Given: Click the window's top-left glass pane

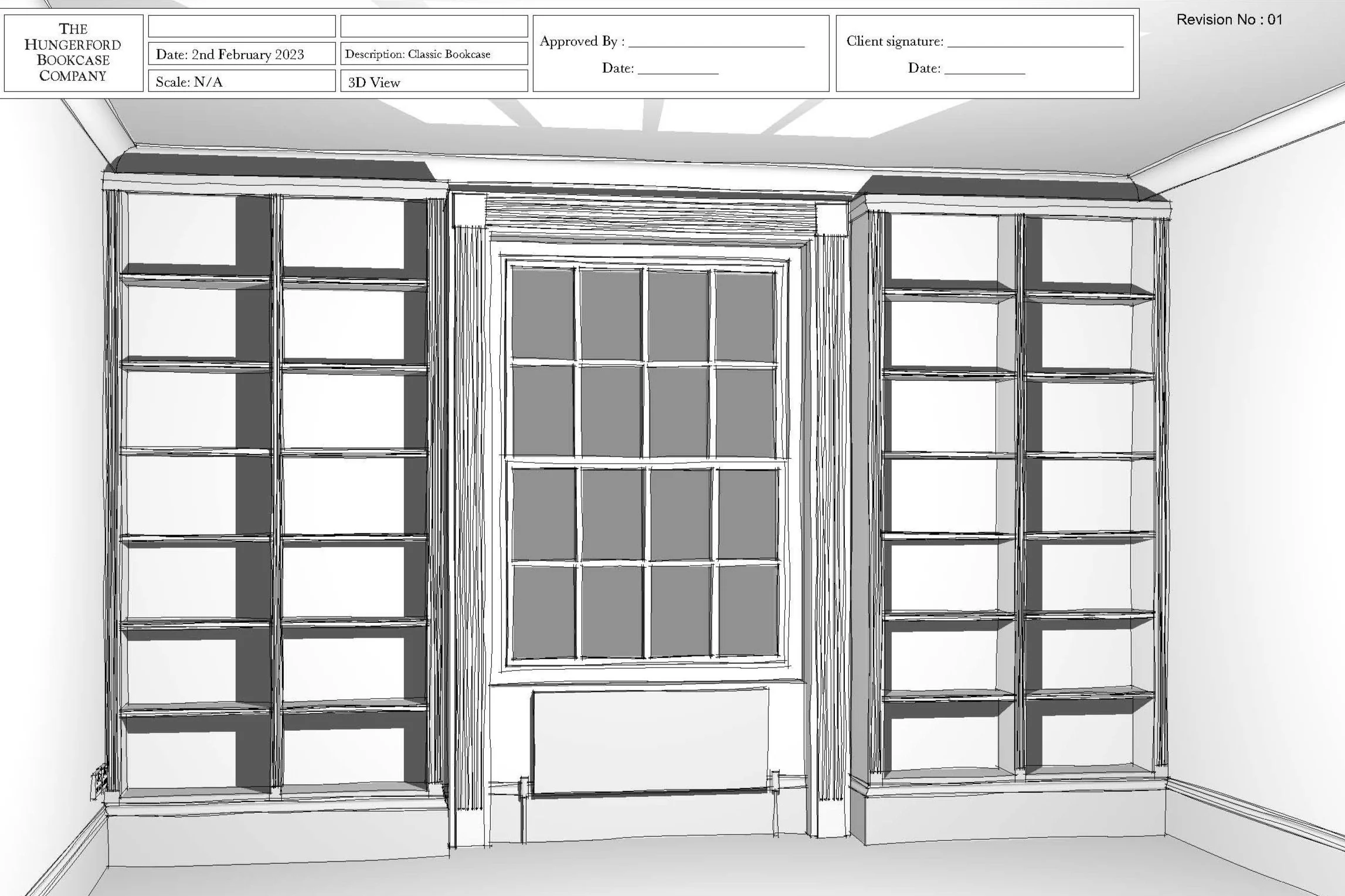Looking at the screenshot, I should pos(542,313).
